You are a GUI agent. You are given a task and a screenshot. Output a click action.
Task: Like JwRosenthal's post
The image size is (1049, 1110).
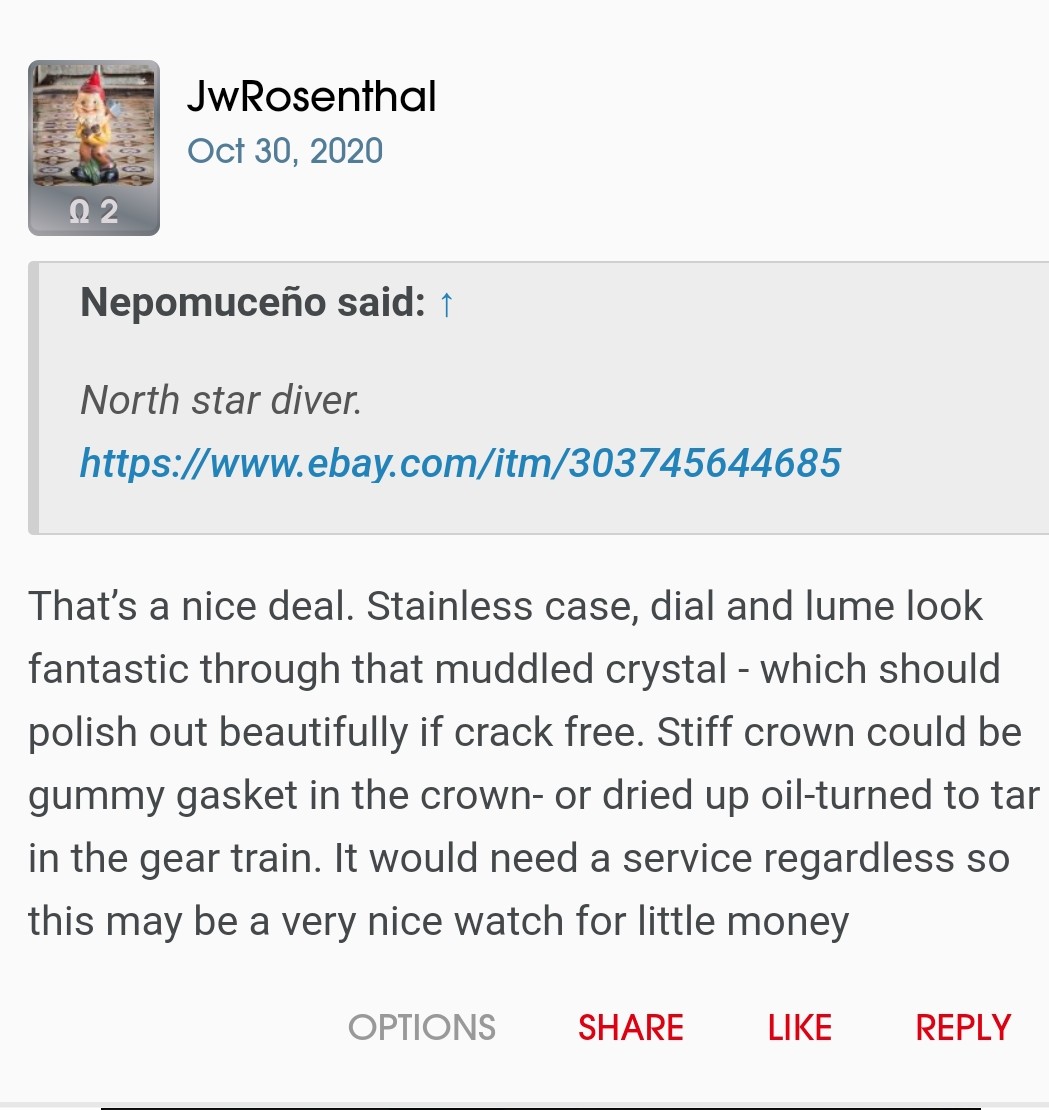click(798, 1027)
